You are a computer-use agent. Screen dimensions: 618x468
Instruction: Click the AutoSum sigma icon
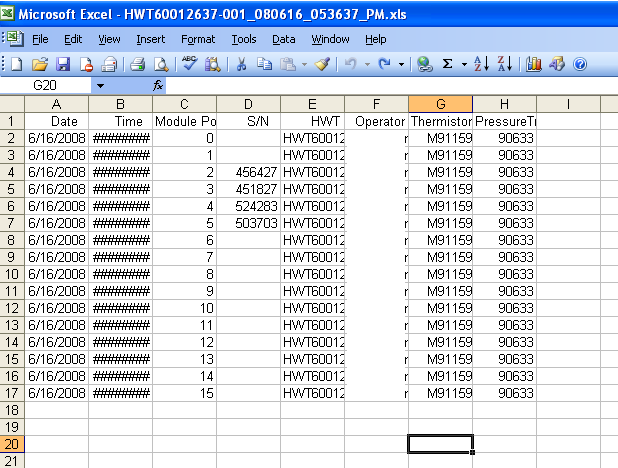click(447, 64)
